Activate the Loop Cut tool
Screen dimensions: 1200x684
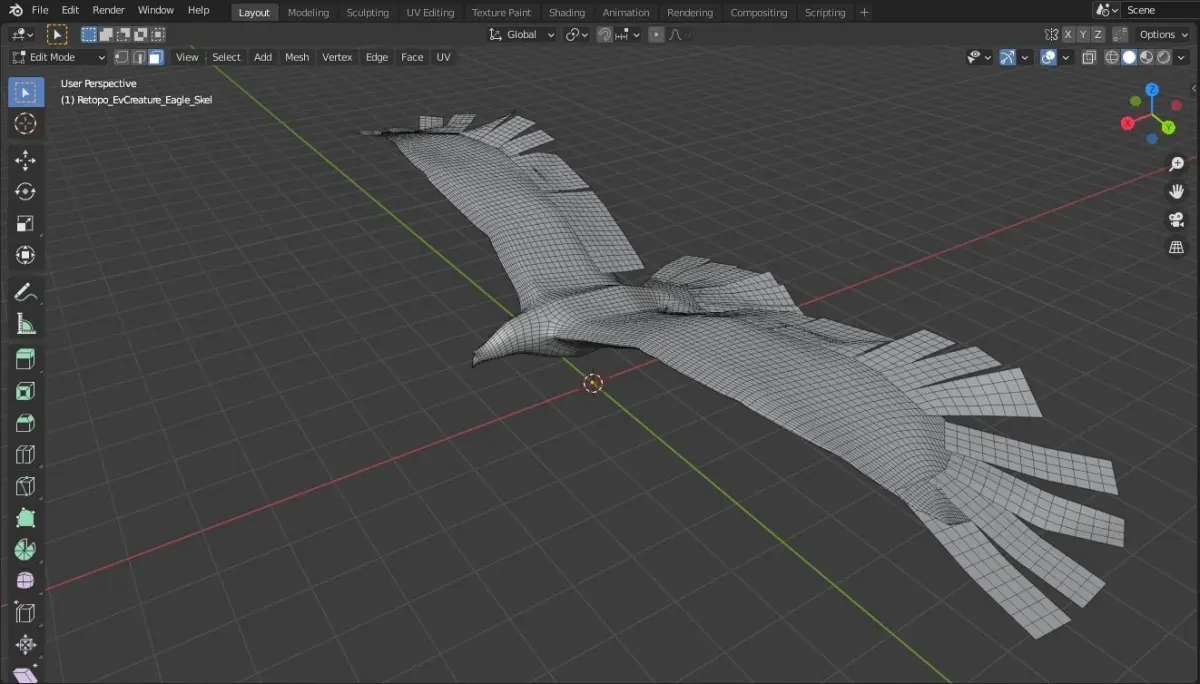[26, 455]
